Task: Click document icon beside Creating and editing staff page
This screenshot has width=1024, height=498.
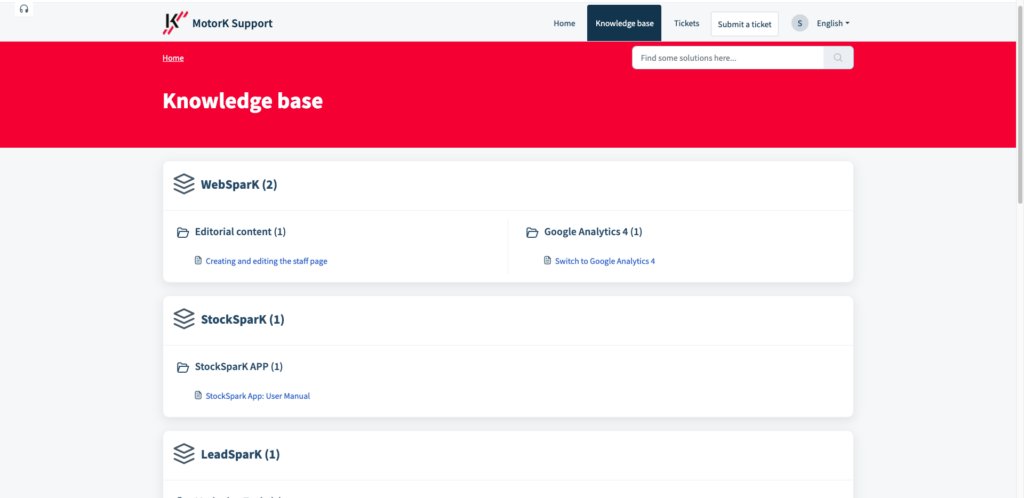Action: click(199, 260)
